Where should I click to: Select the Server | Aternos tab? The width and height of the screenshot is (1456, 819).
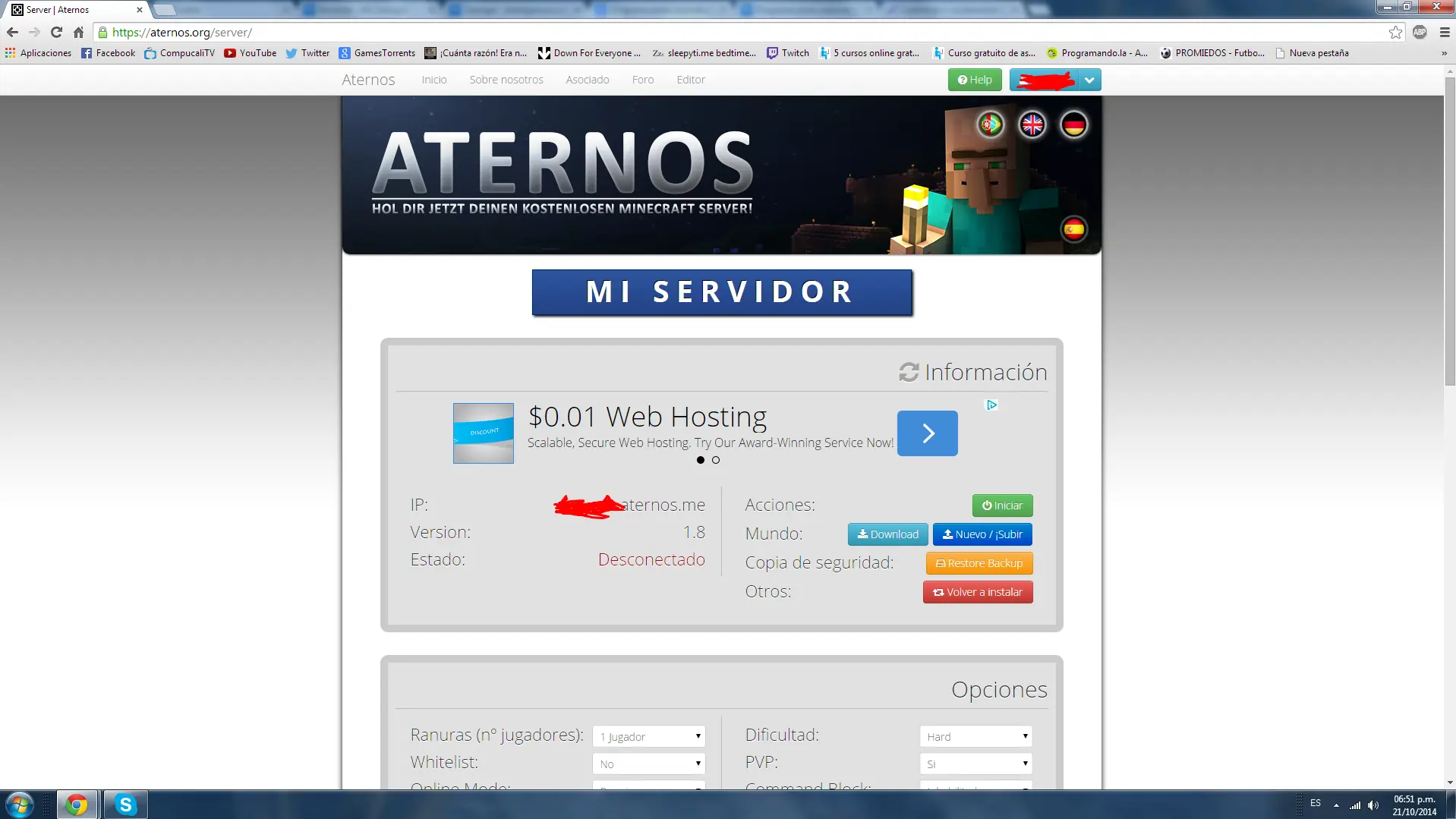point(76,10)
